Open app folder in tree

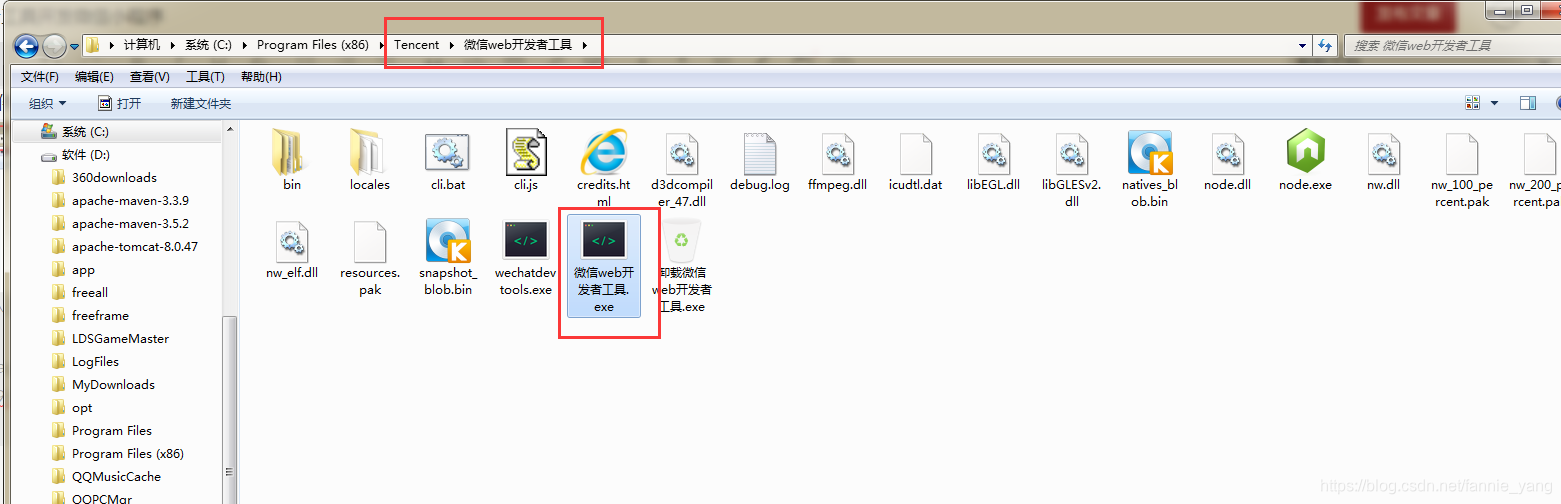pos(83,269)
